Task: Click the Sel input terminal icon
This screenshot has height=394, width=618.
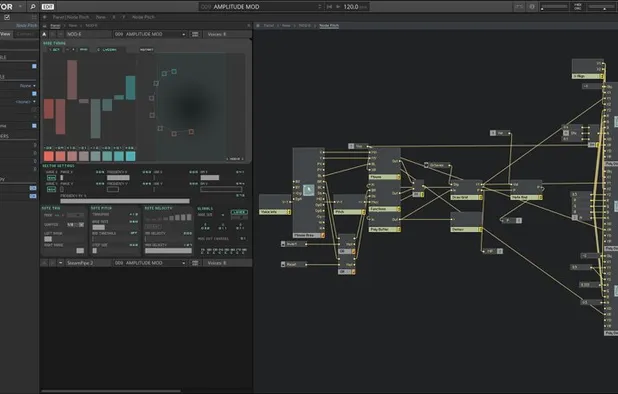Action: tap(493, 133)
